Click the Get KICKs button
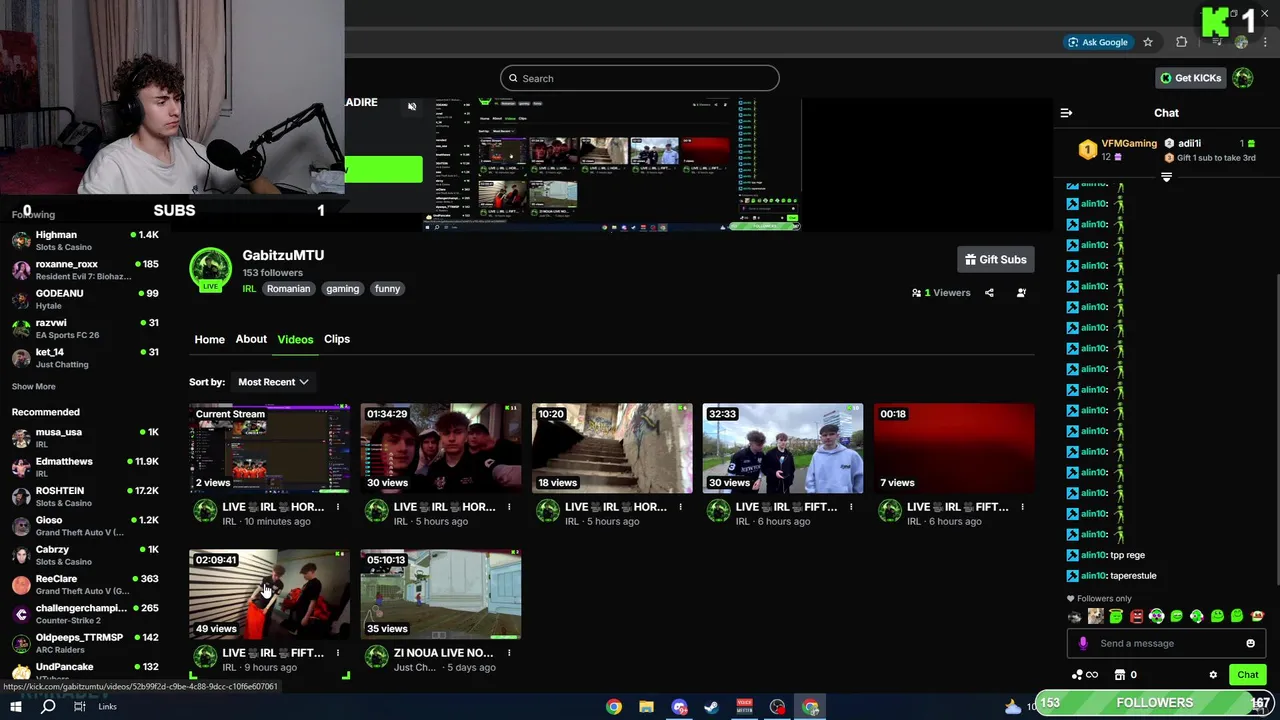Image resolution: width=1280 pixels, height=720 pixels. tap(1190, 78)
